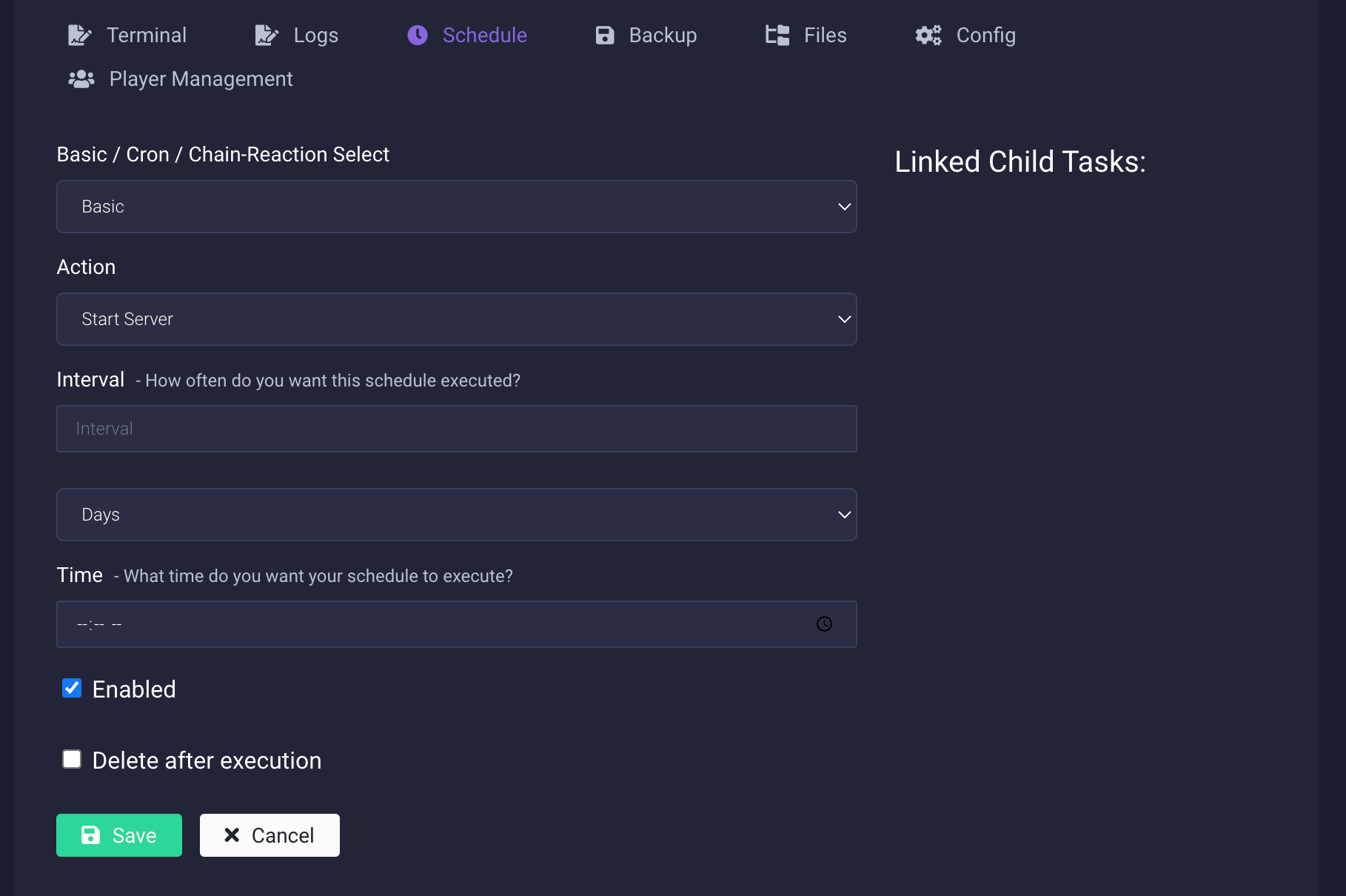Click the Schedule clock icon
The height and width of the screenshot is (896, 1346).
coord(418,35)
